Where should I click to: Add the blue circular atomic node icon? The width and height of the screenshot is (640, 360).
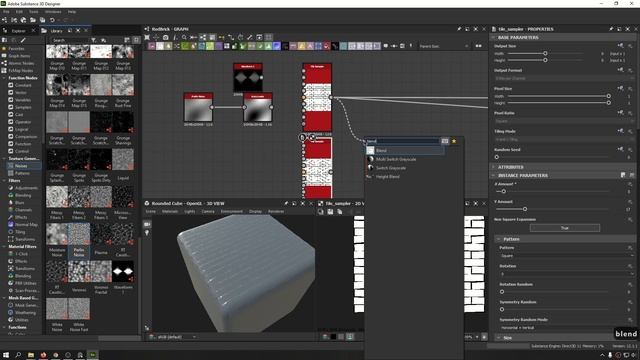[276, 46]
